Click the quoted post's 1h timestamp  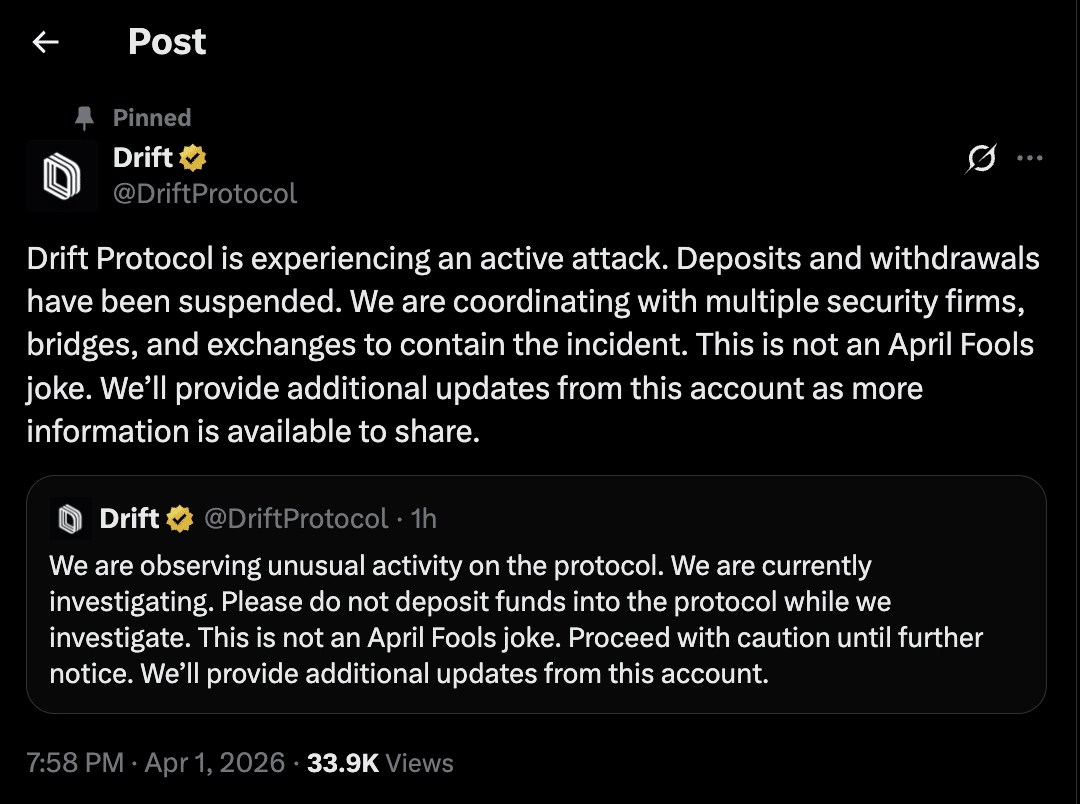[425, 518]
